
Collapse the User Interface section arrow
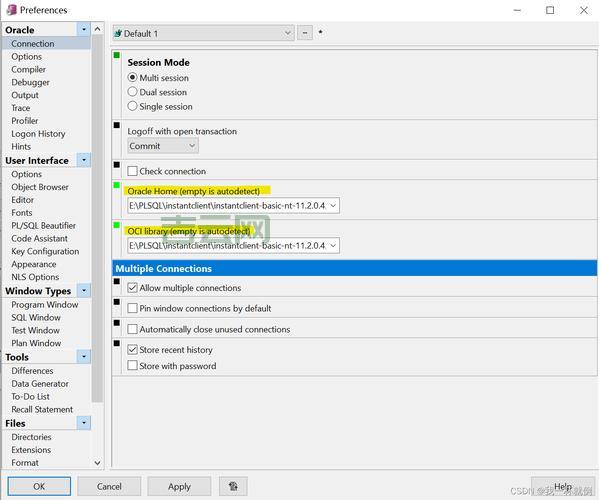(x=84, y=160)
